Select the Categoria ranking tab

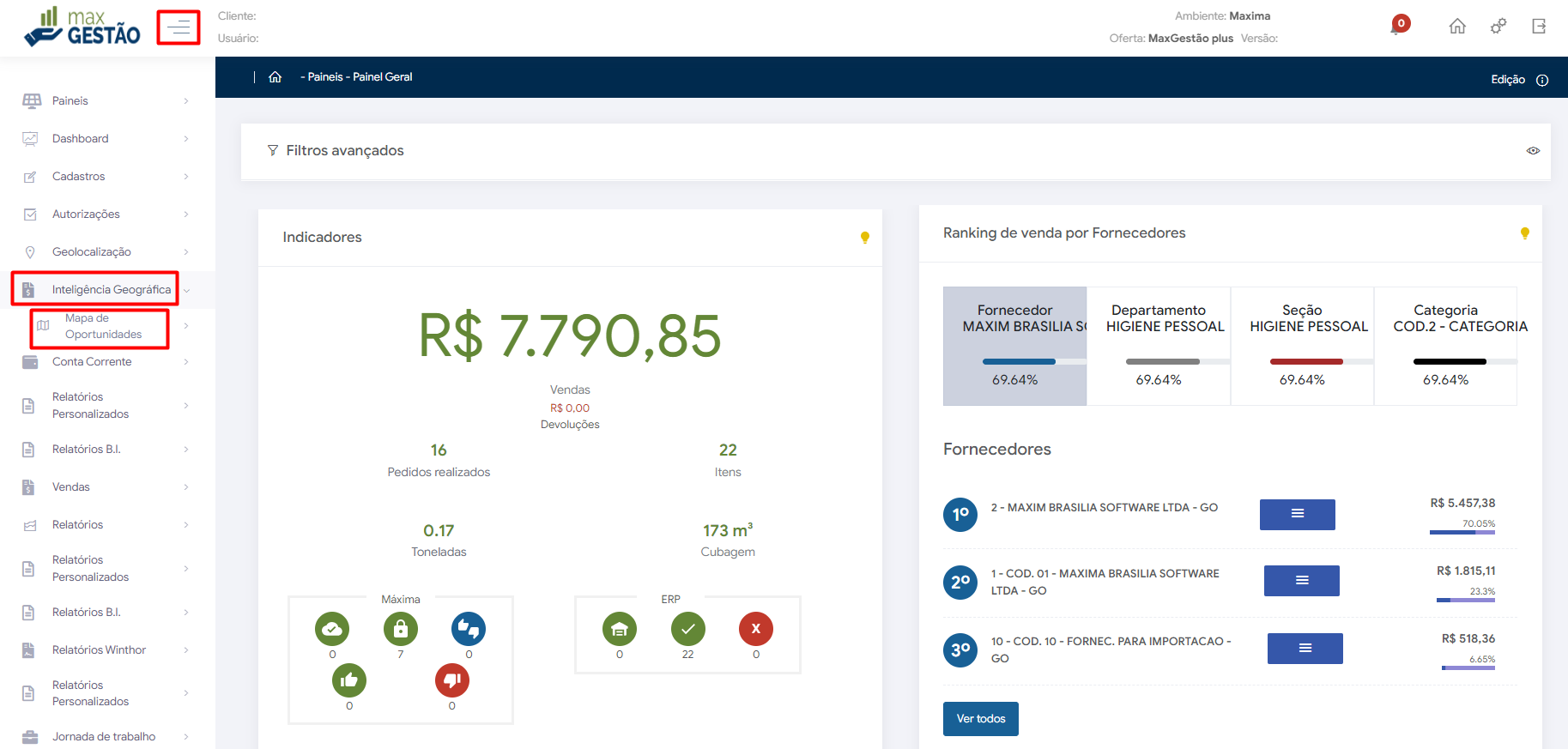click(1445, 345)
